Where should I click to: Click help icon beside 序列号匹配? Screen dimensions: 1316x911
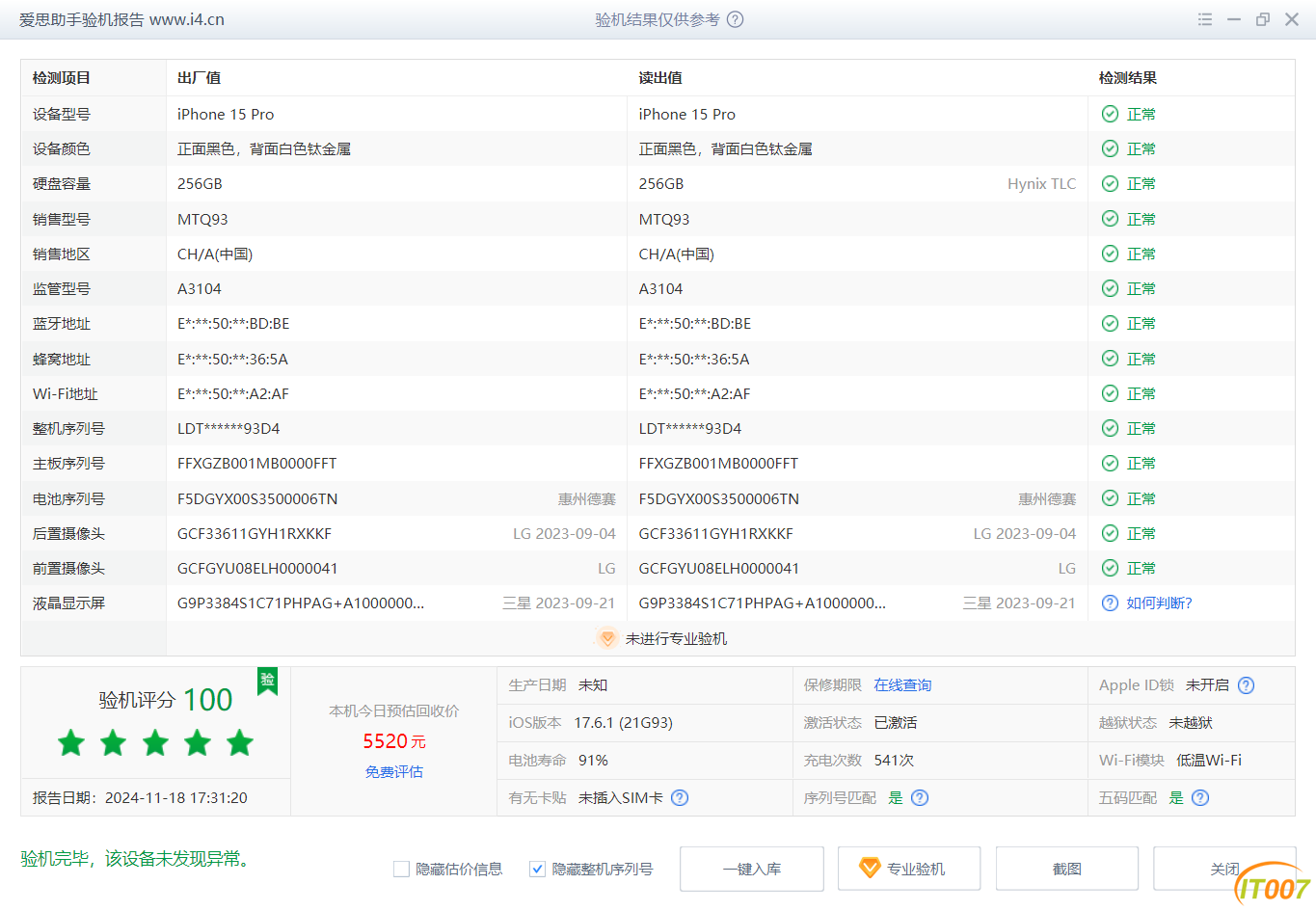click(920, 797)
